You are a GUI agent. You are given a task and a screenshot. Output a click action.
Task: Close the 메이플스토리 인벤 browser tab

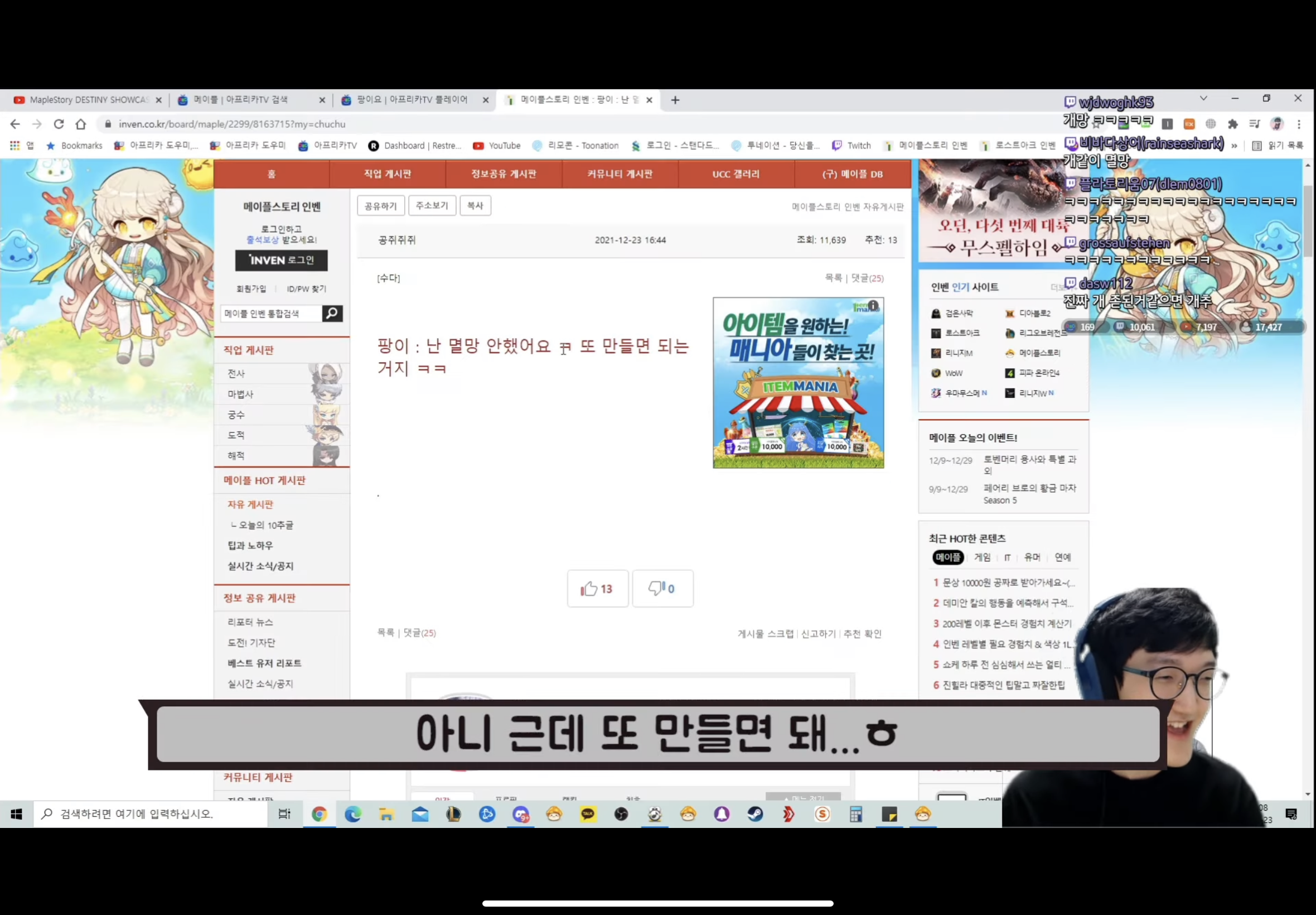pos(649,100)
